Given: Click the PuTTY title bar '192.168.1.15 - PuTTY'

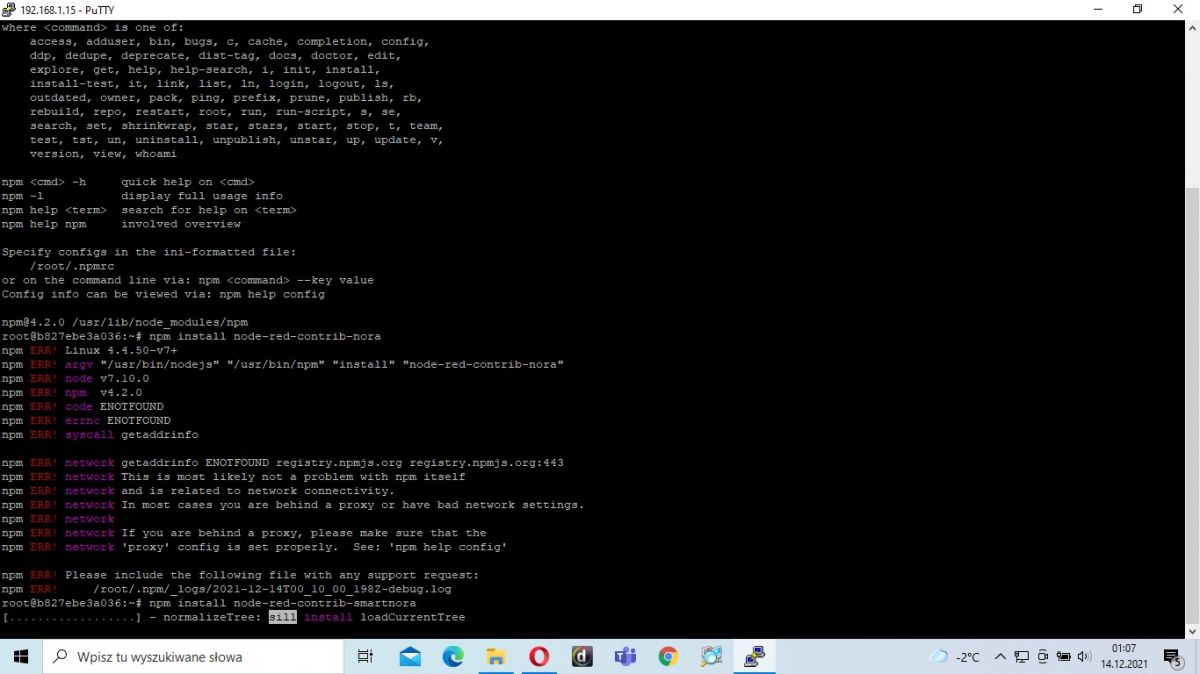Looking at the screenshot, I should 67,10.
